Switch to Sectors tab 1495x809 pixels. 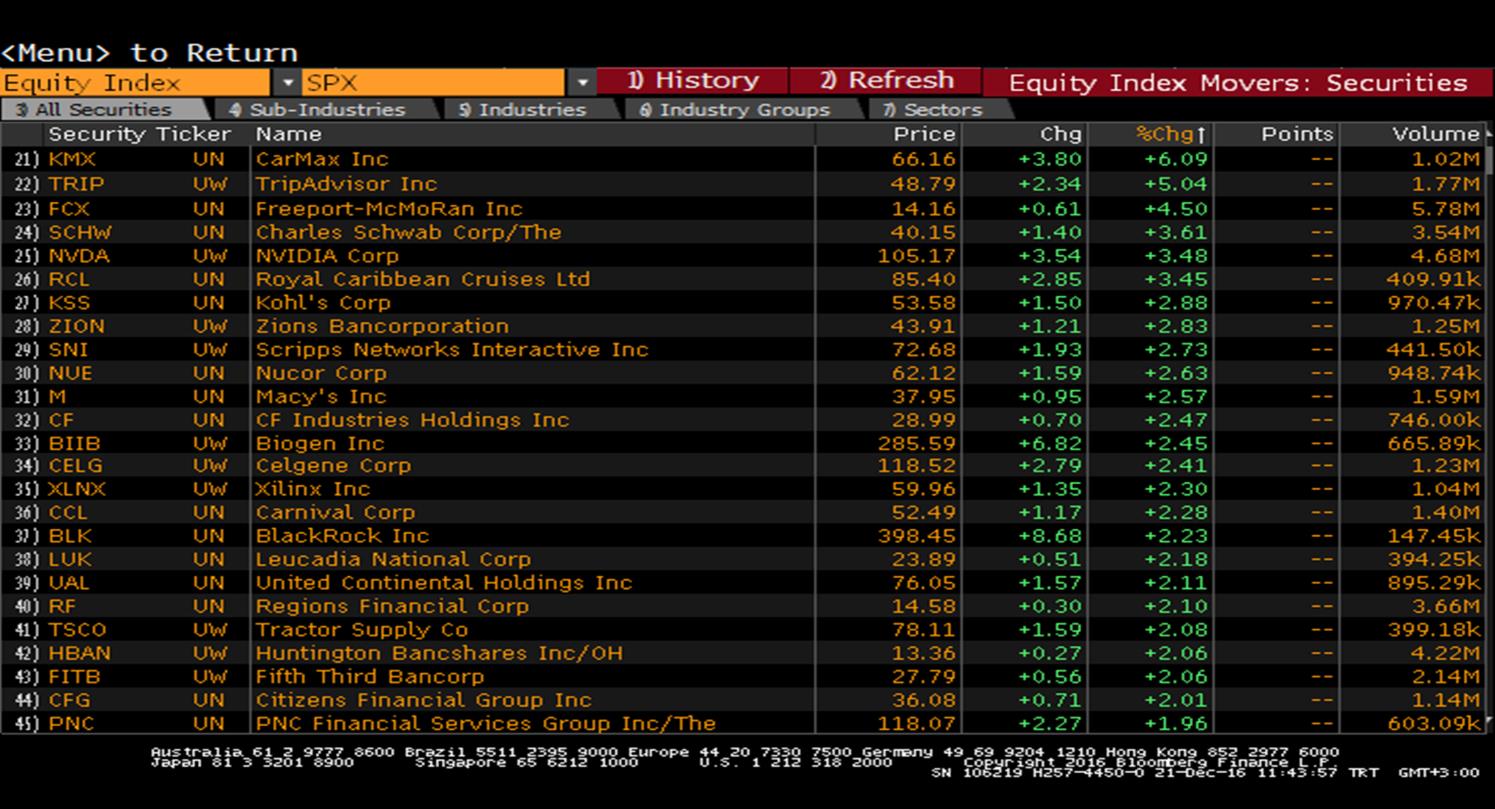click(x=932, y=110)
